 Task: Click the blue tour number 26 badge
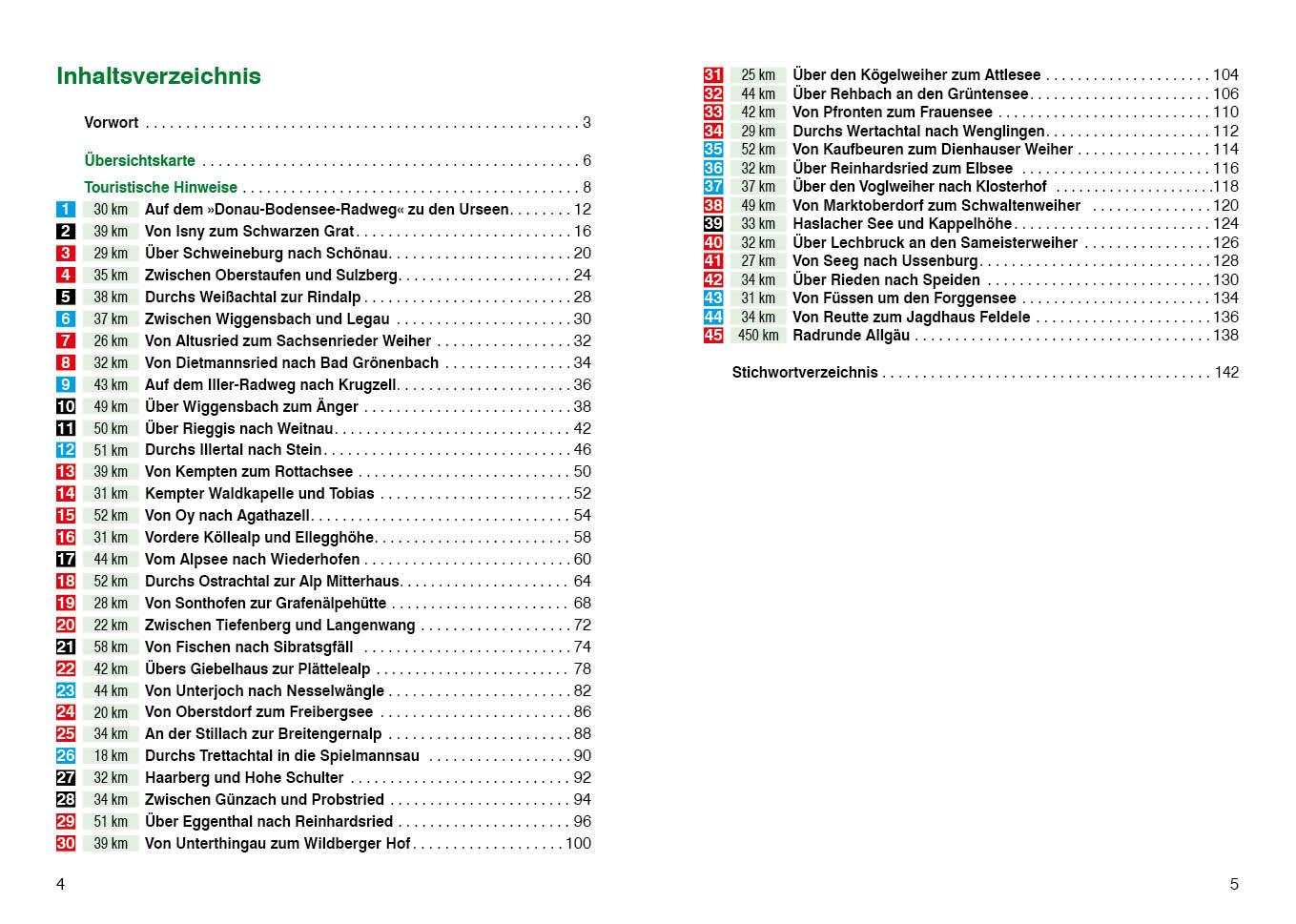point(65,756)
